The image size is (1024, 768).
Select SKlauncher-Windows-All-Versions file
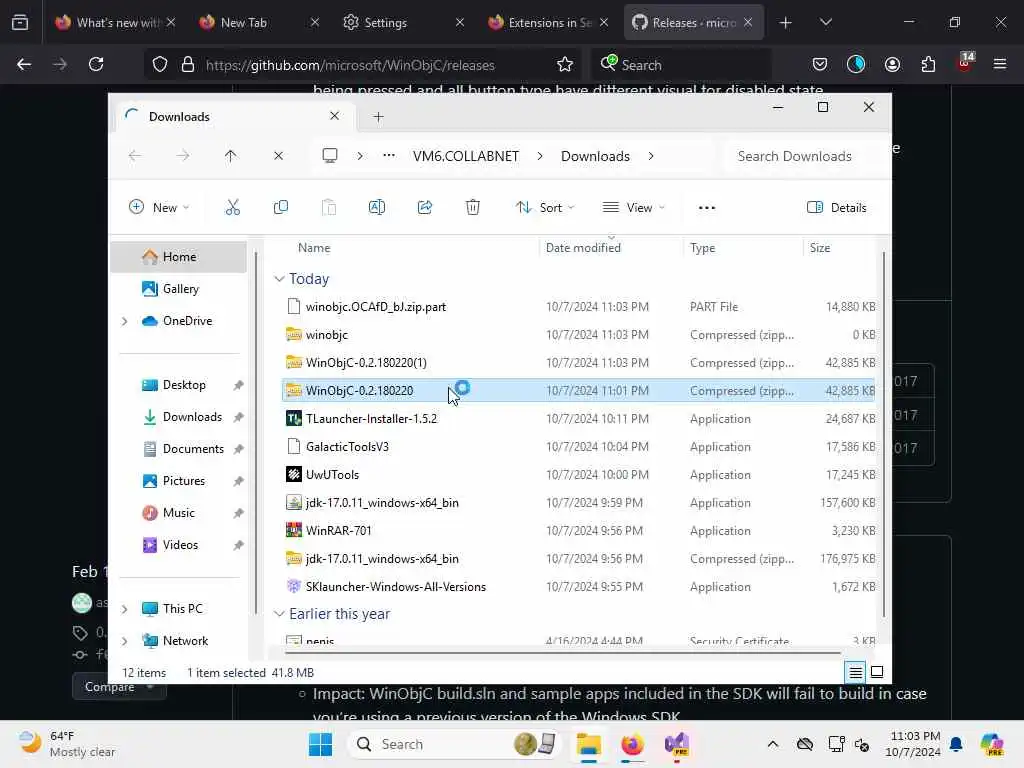578,586
